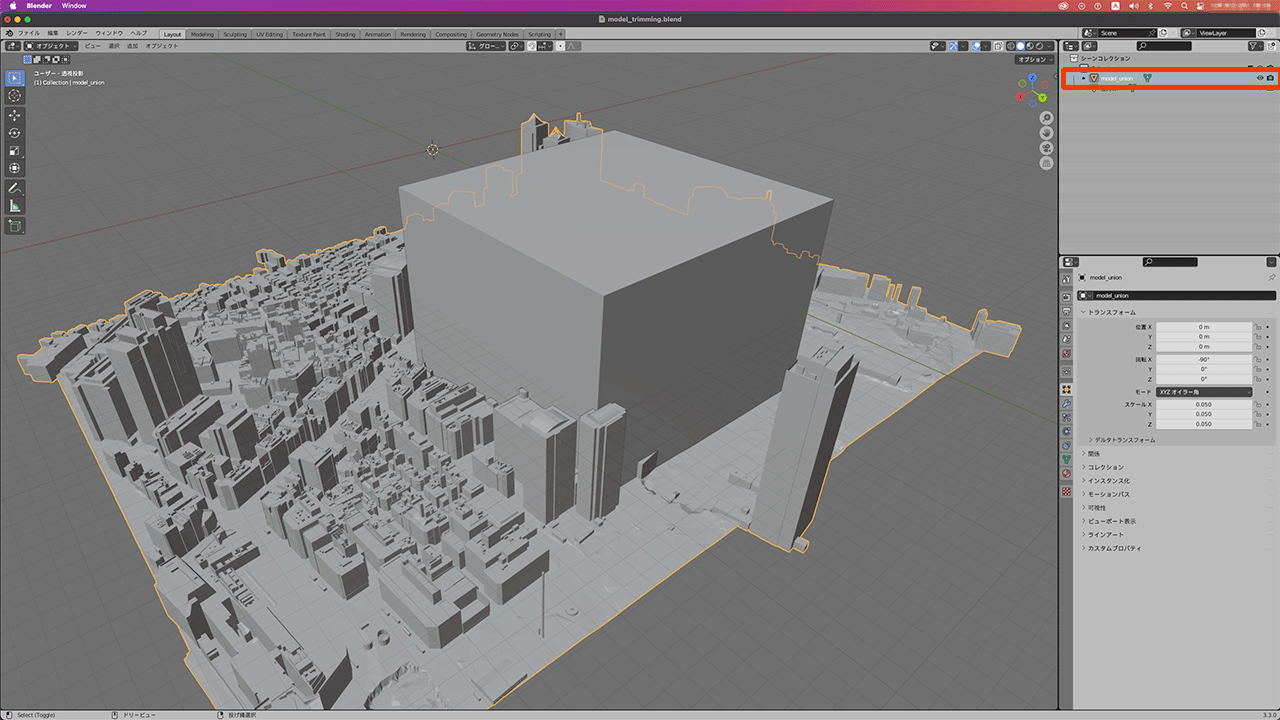Viewport: 1280px width, 720px height.
Task: Switch to solid shading mode
Action: pos(1020,46)
